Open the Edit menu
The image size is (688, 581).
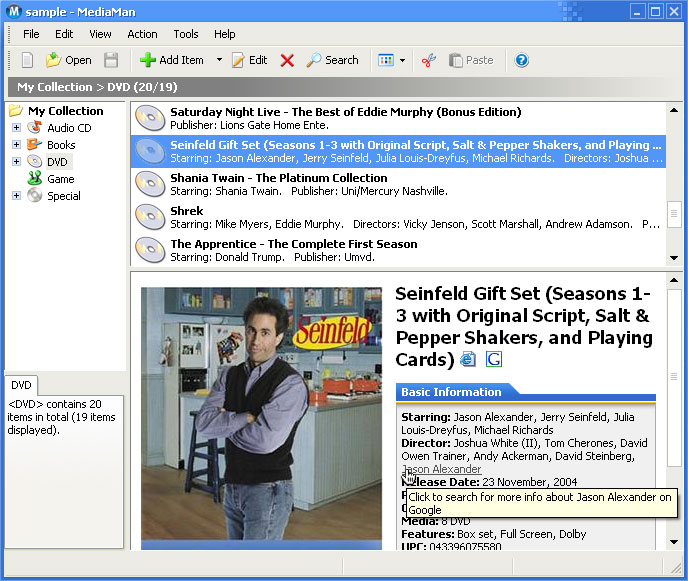[x=64, y=34]
